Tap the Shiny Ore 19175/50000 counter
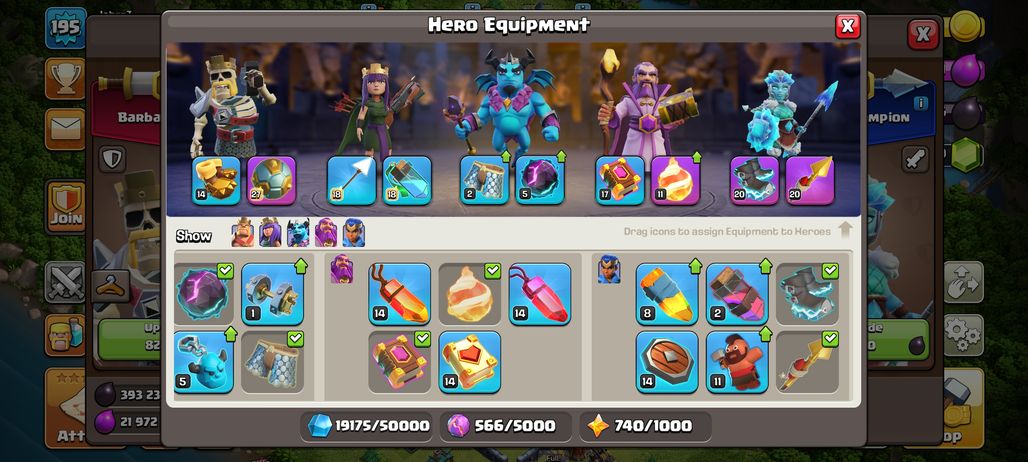This screenshot has height=462, width=1028. (x=369, y=426)
